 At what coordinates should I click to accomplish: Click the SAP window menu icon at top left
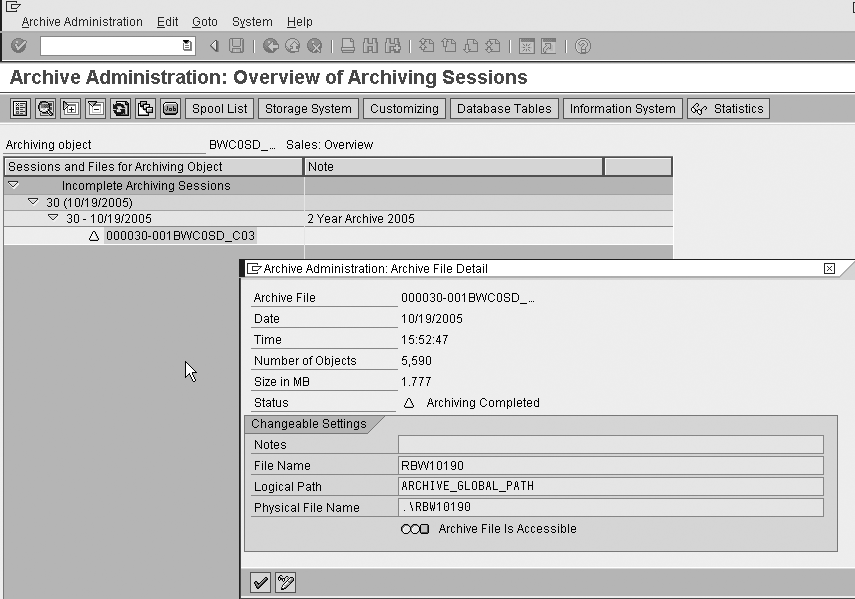point(13,7)
